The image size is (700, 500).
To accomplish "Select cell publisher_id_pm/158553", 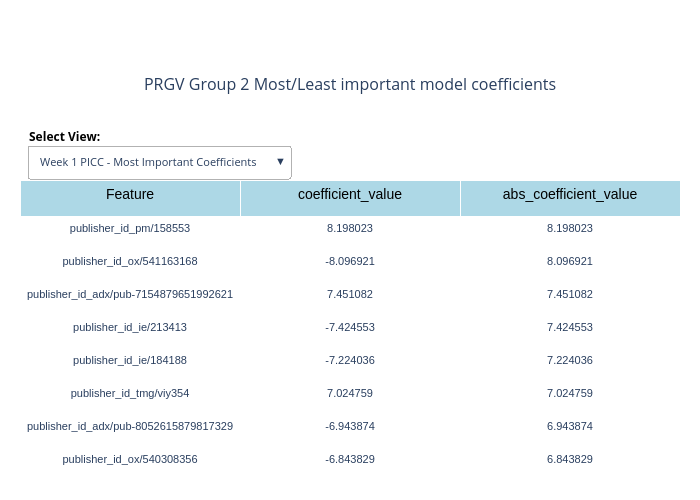I will 130,228.
